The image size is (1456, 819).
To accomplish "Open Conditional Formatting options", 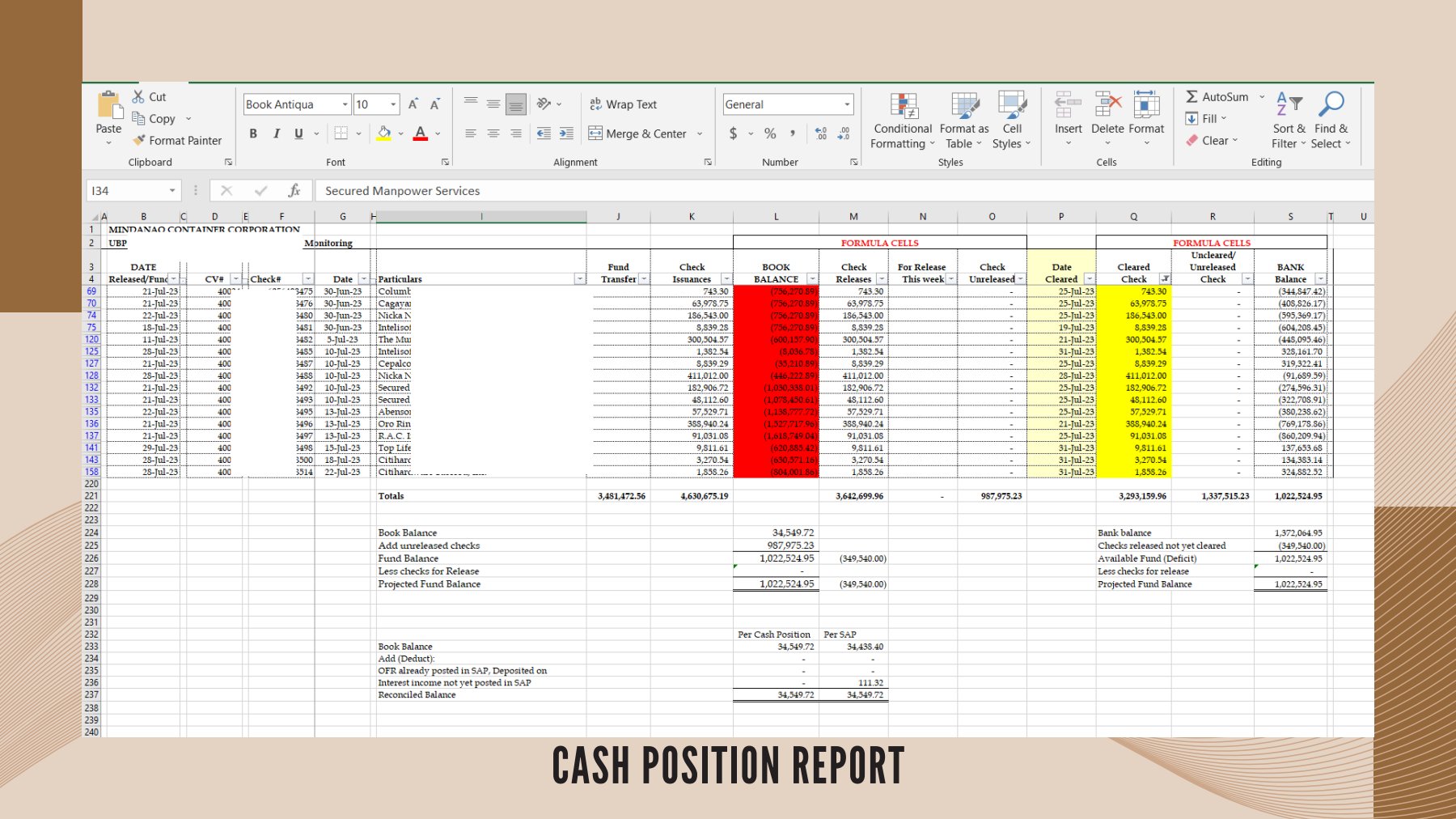I will [903, 121].
